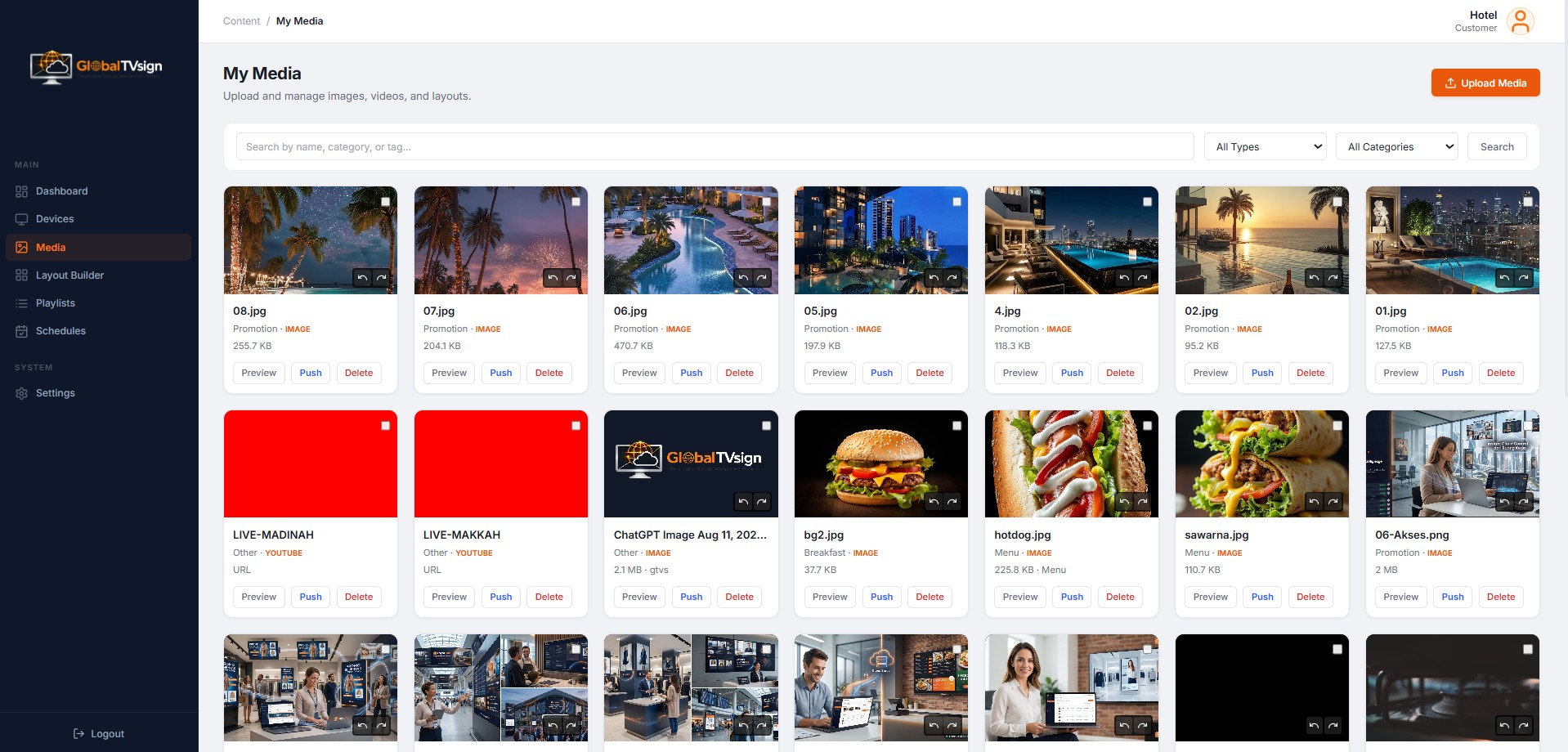1568x752 pixels.
Task: Rotate hotdog.jpg thumbnail left
Action: tap(1124, 502)
